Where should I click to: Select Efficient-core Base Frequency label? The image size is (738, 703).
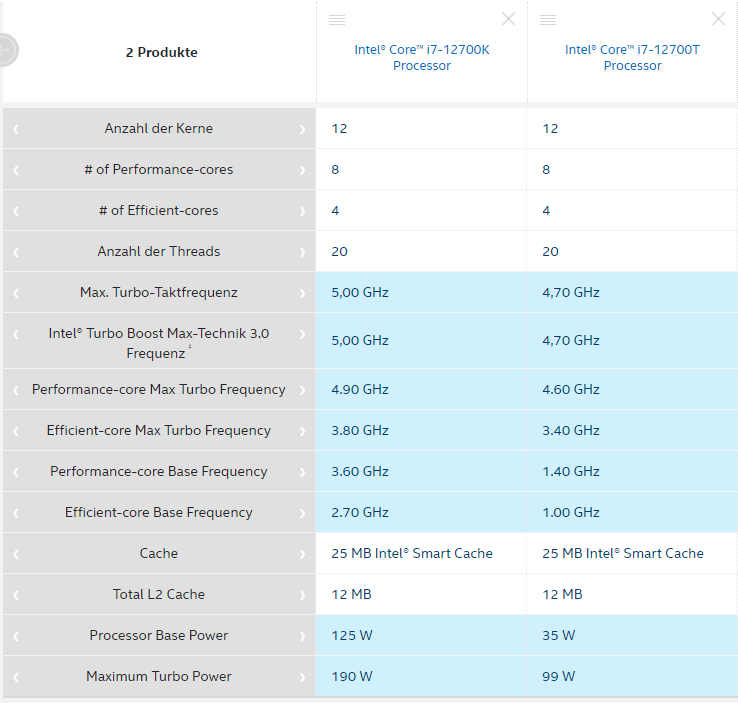(x=159, y=512)
